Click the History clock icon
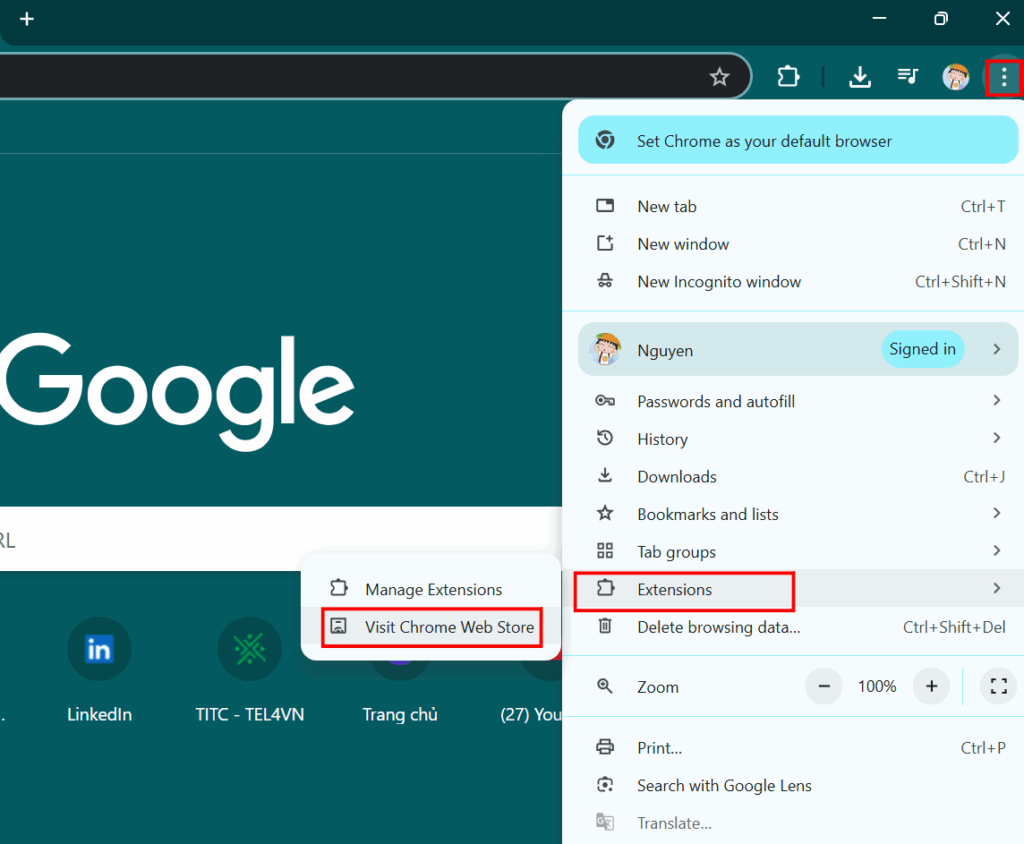The height and width of the screenshot is (844, 1024). [x=605, y=438]
